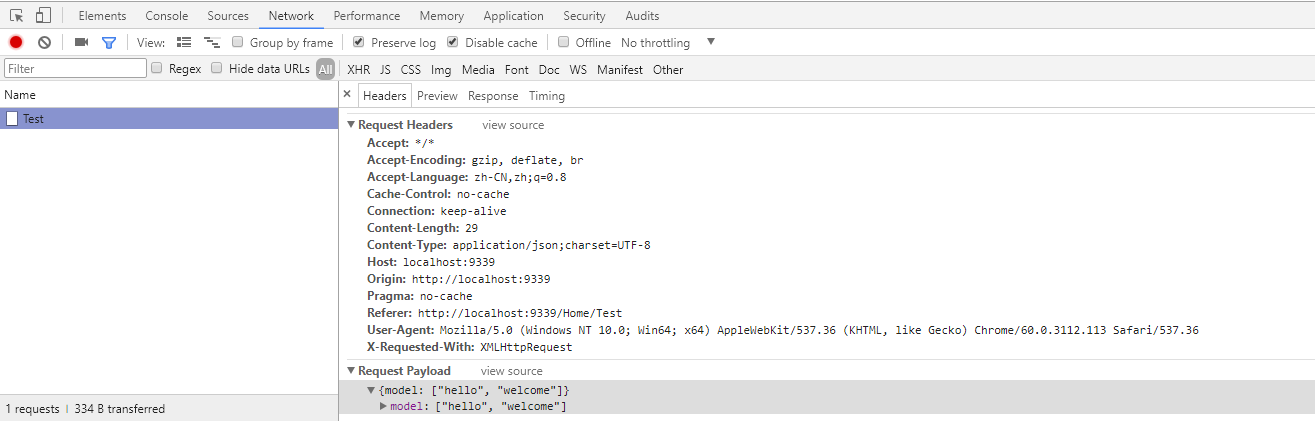This screenshot has width=1315, height=421.
Task: Enable the Group by frame checkbox
Action: point(238,42)
